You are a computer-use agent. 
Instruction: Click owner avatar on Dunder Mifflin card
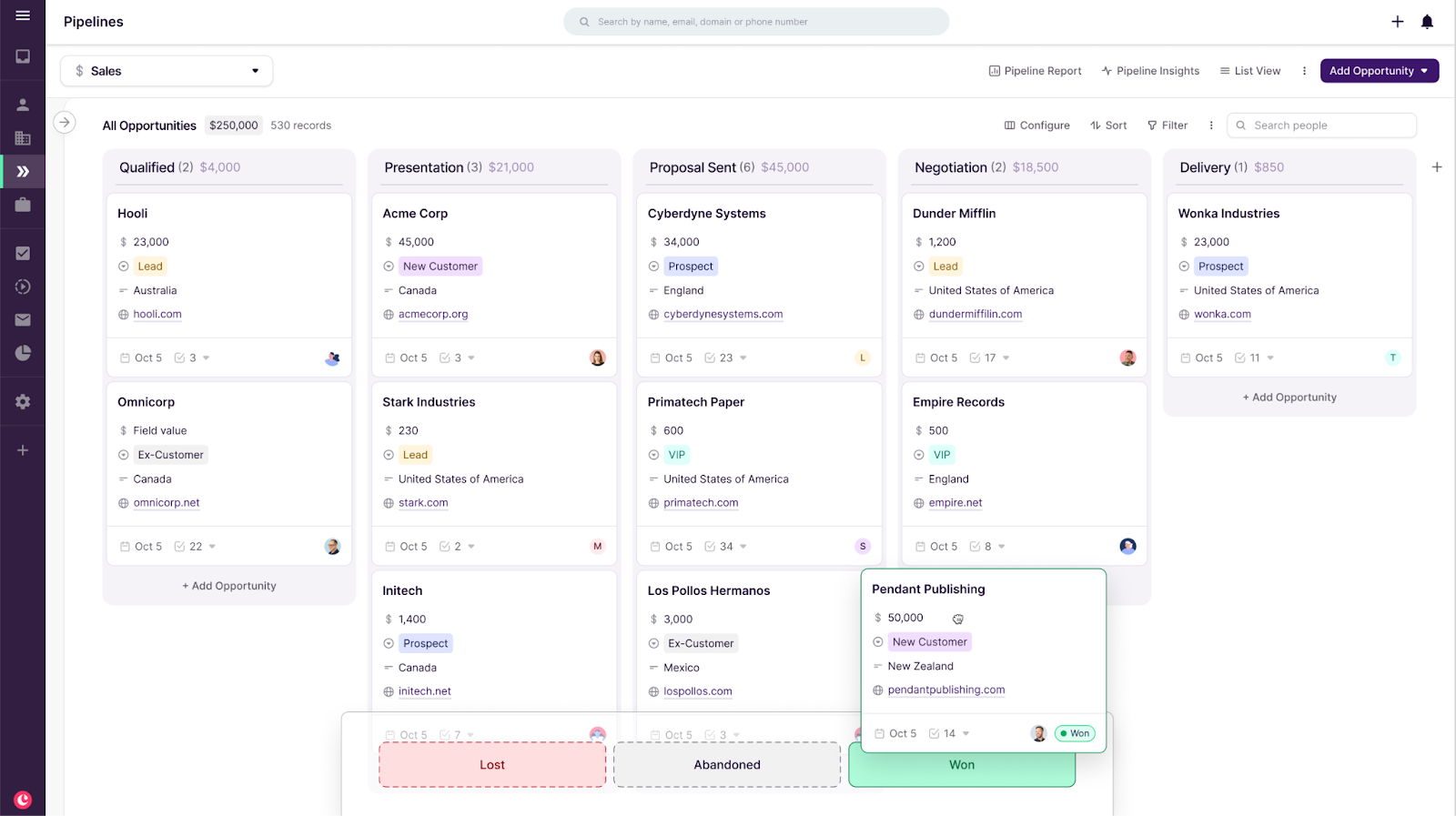pyautogui.click(x=1127, y=358)
